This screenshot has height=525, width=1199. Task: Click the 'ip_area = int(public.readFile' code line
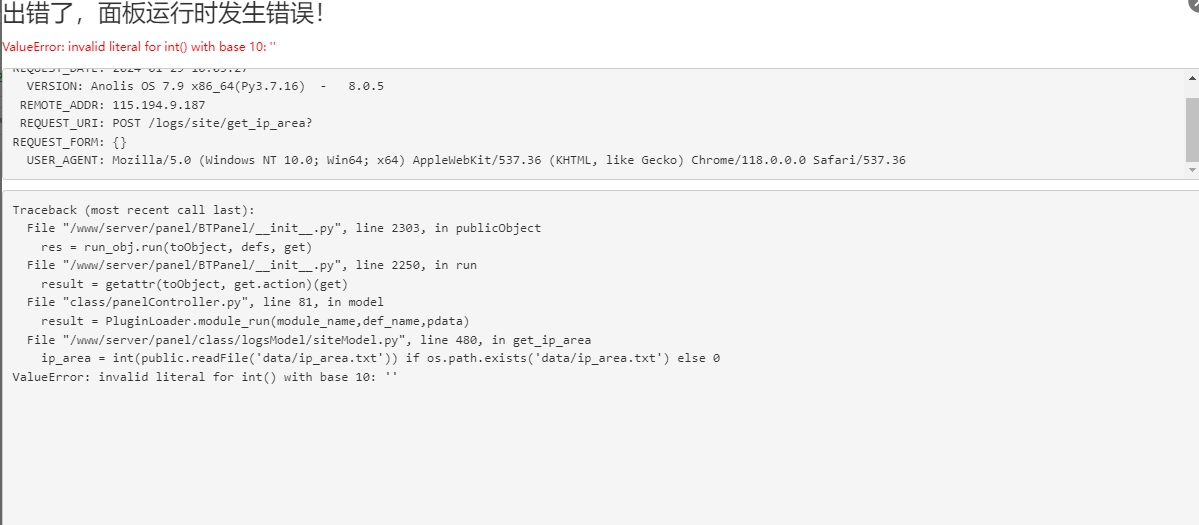[380, 358]
